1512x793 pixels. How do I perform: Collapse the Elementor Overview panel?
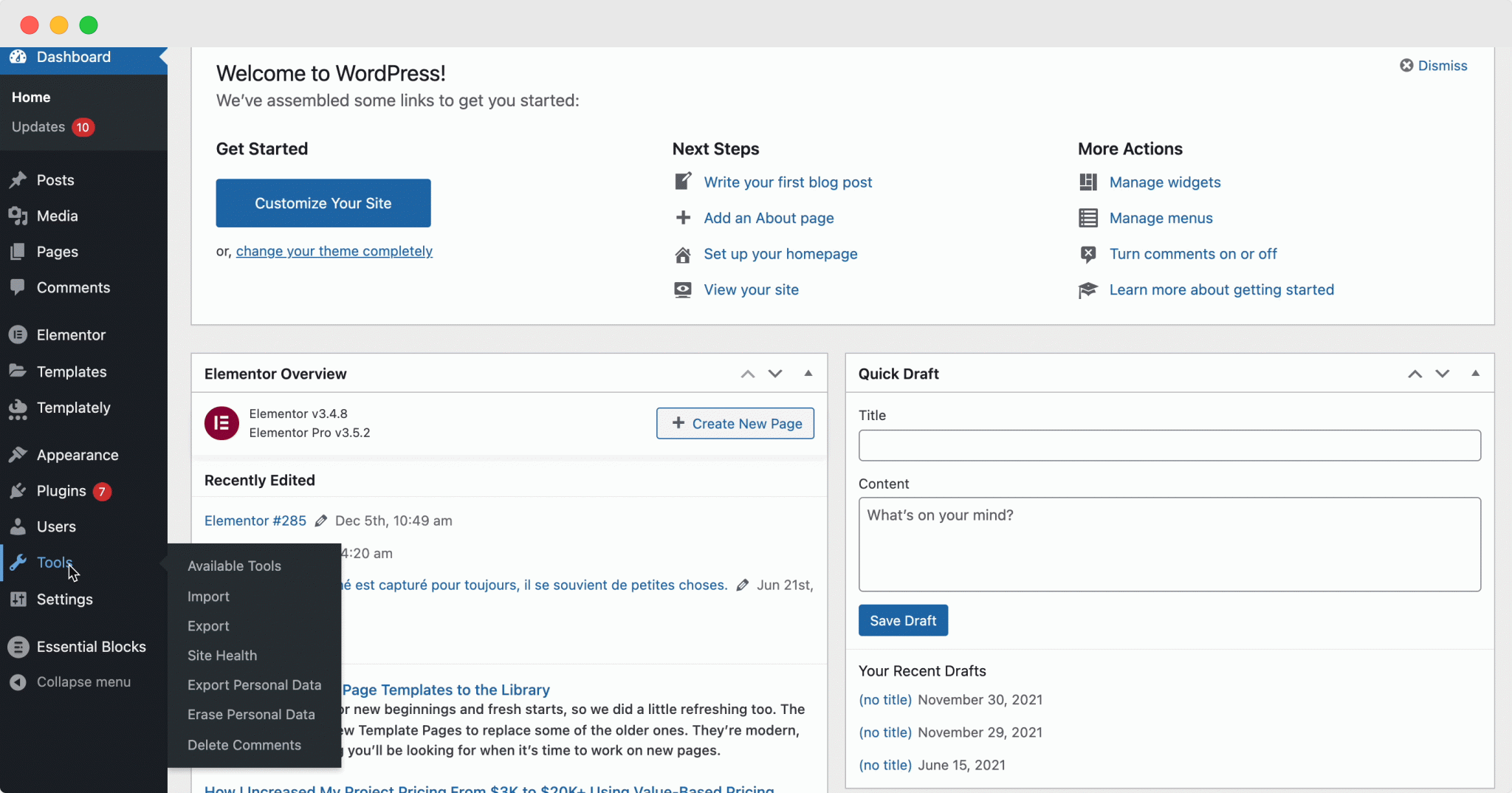pyautogui.click(x=808, y=374)
